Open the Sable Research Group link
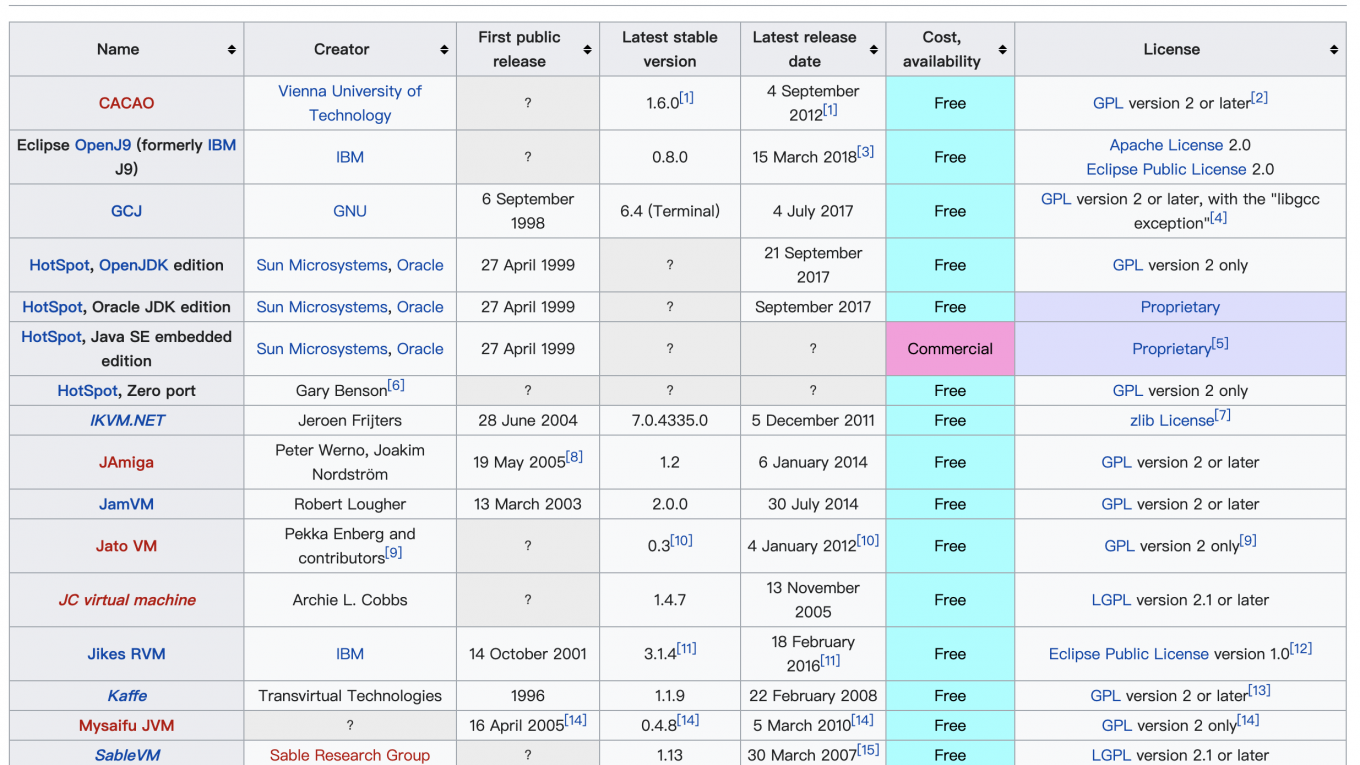The image size is (1360, 765). pyautogui.click(x=349, y=755)
